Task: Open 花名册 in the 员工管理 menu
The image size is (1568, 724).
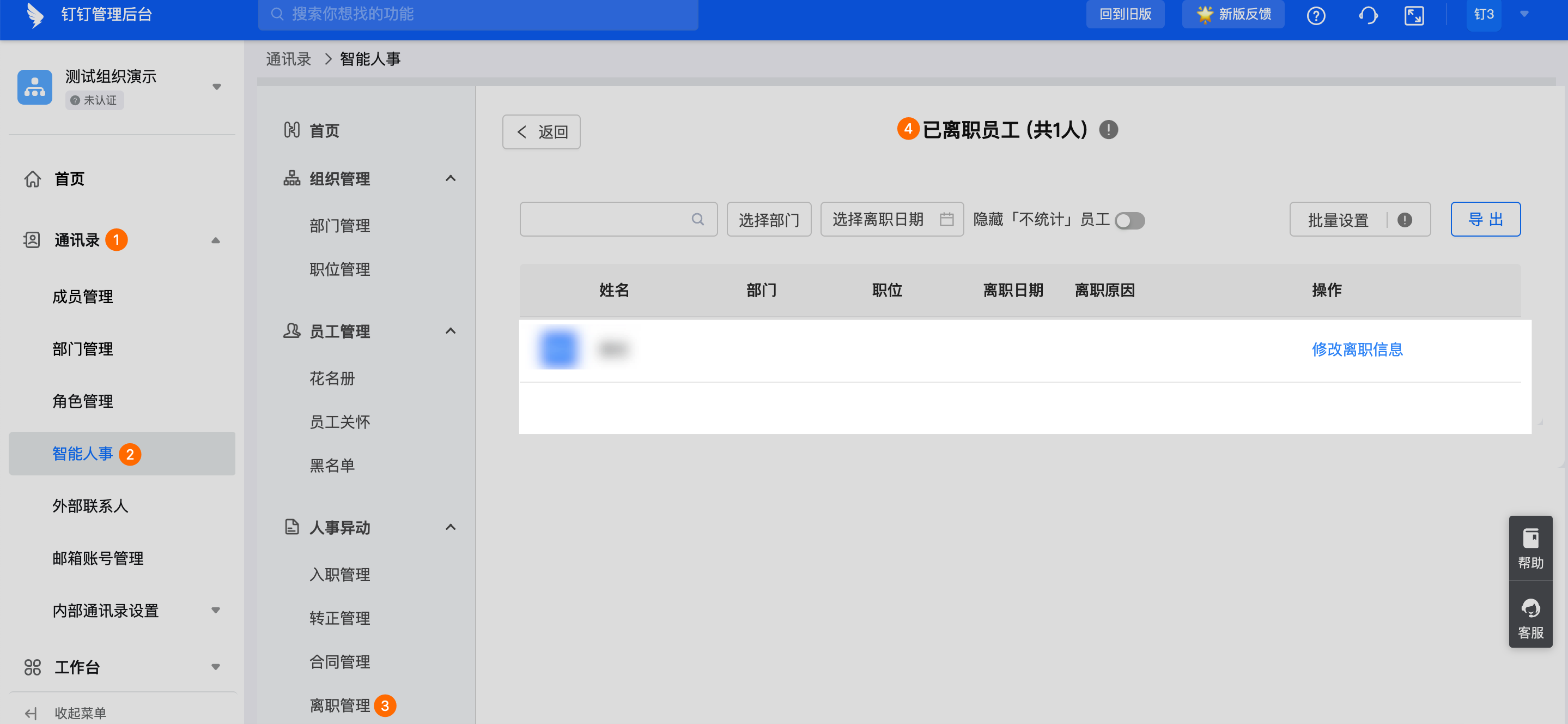Action: click(332, 378)
